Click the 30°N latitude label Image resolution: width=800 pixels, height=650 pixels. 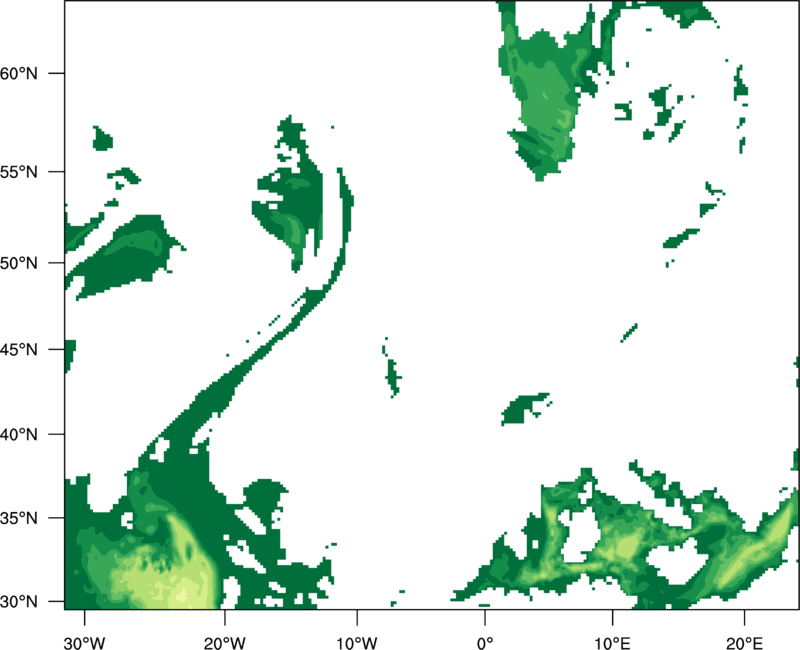(19, 602)
